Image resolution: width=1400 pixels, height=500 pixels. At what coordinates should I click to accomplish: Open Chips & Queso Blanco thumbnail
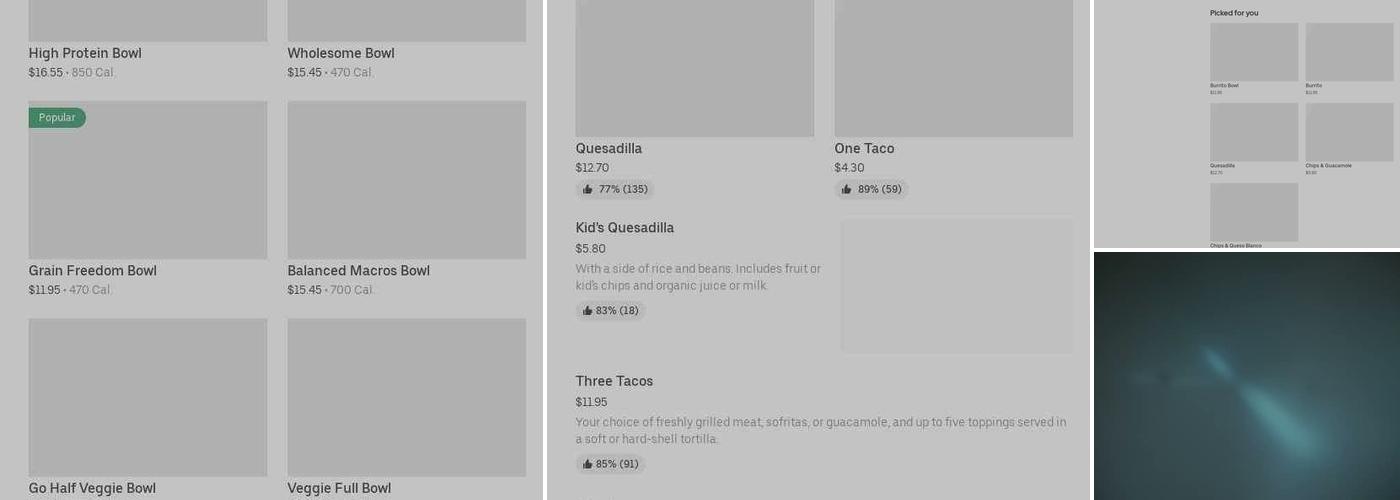coord(1254,212)
